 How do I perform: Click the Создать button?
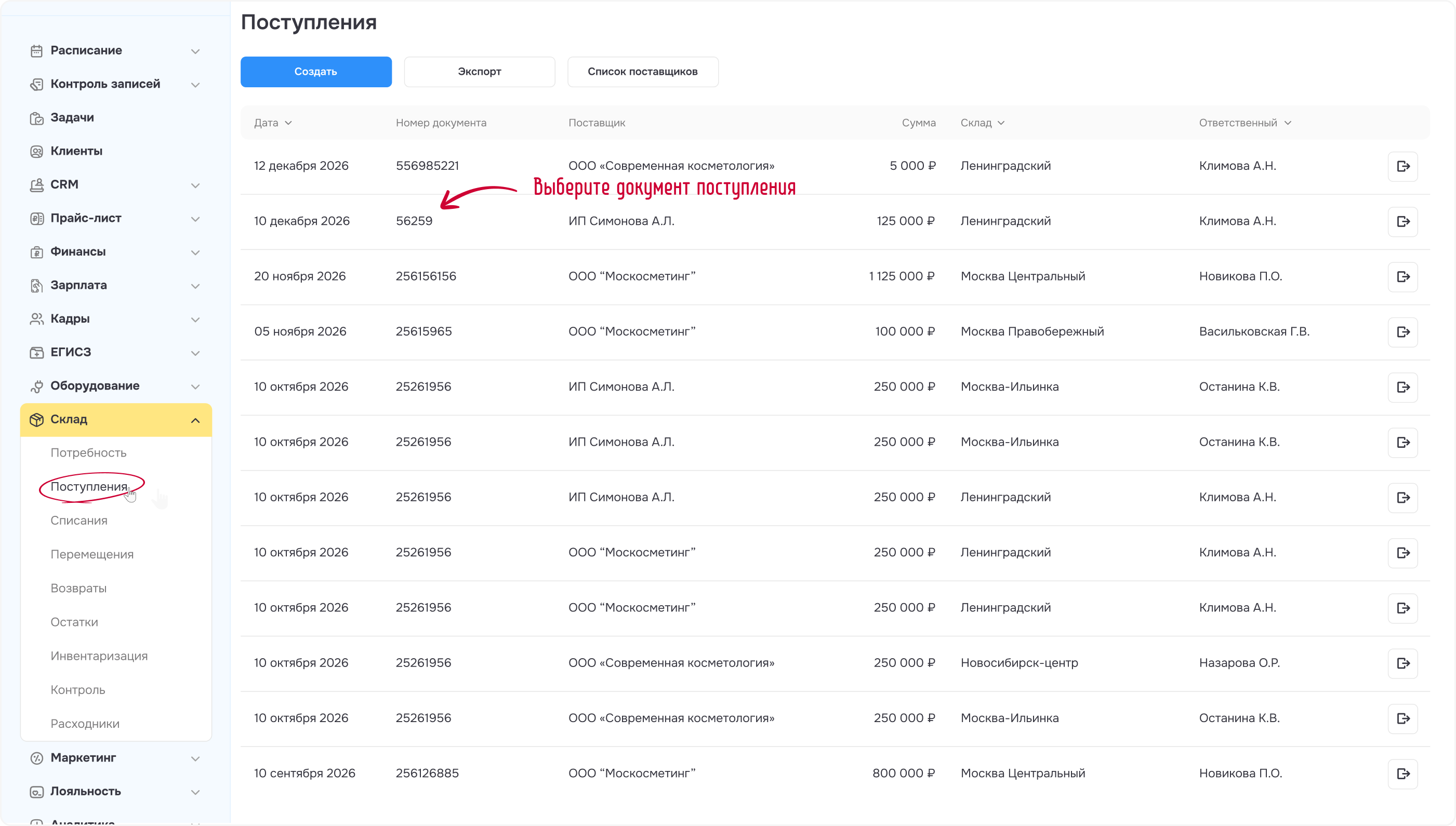(x=316, y=72)
